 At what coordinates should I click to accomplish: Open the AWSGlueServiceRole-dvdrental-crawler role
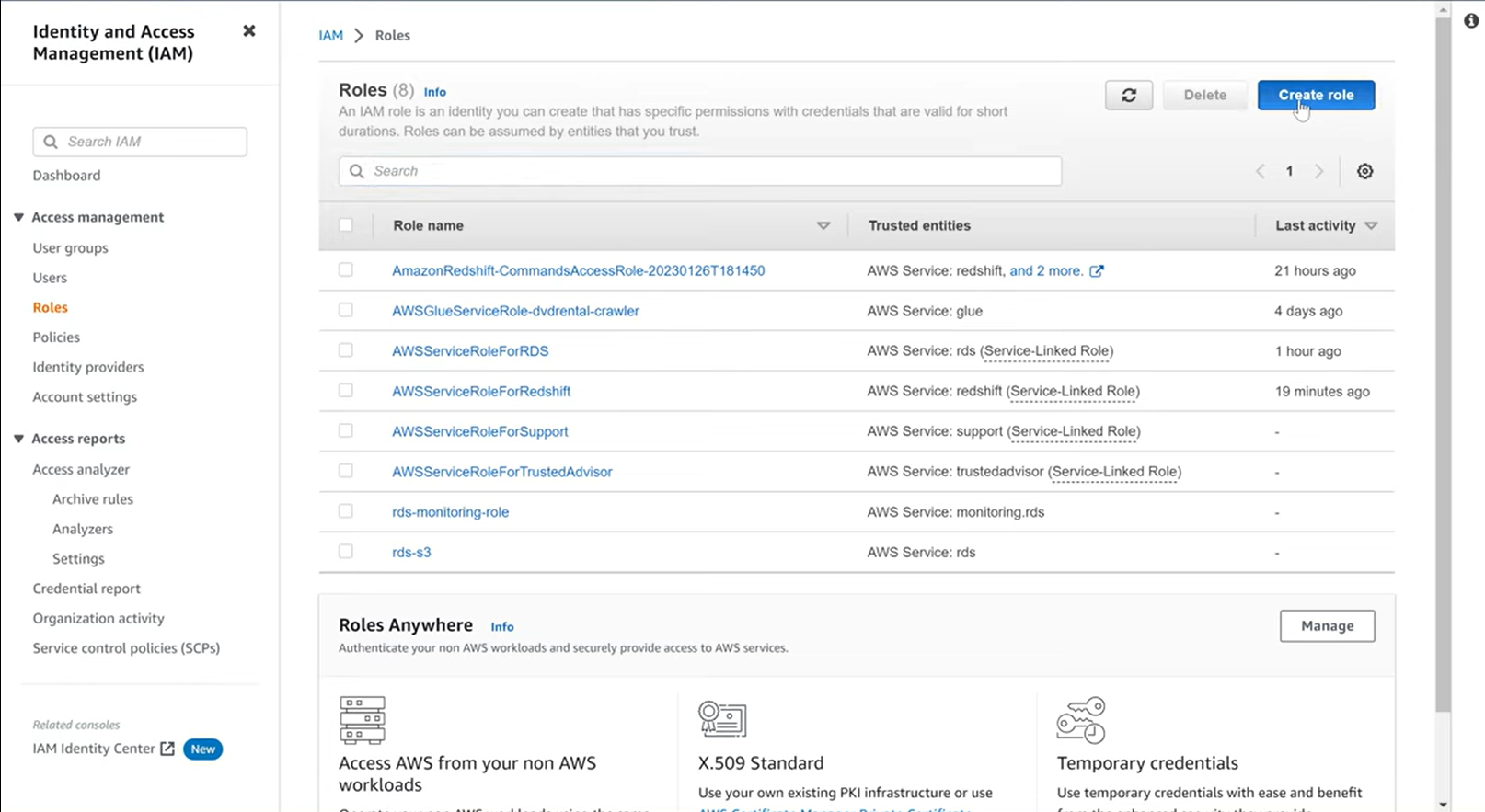(515, 311)
